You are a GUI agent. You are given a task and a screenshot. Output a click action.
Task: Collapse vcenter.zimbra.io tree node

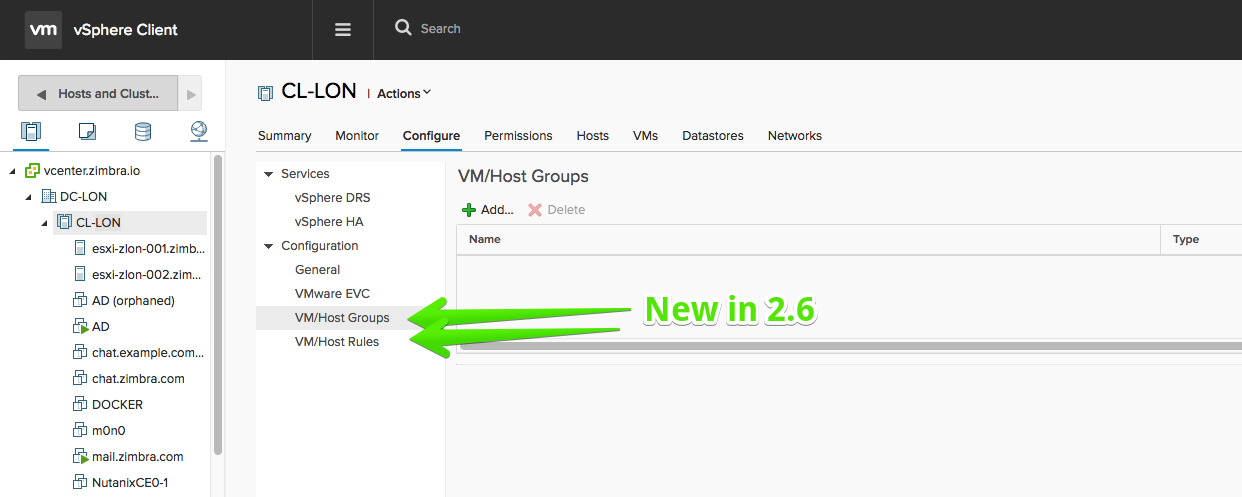point(14,171)
